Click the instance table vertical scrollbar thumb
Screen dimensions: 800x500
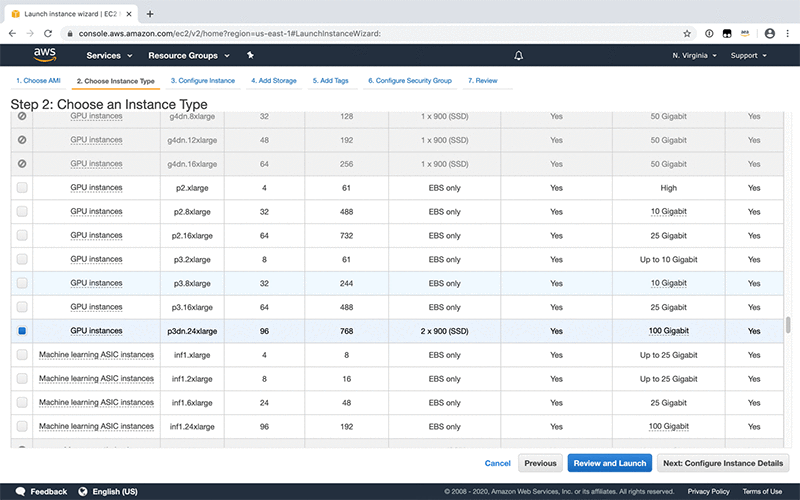788,324
